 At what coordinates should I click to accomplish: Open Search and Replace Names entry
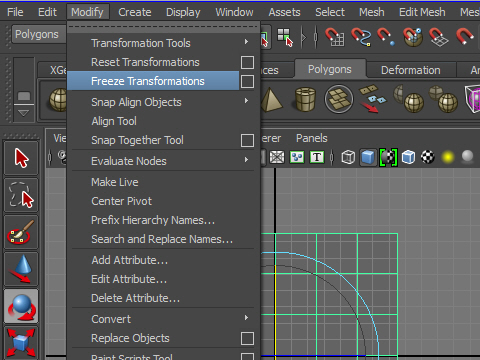162,239
